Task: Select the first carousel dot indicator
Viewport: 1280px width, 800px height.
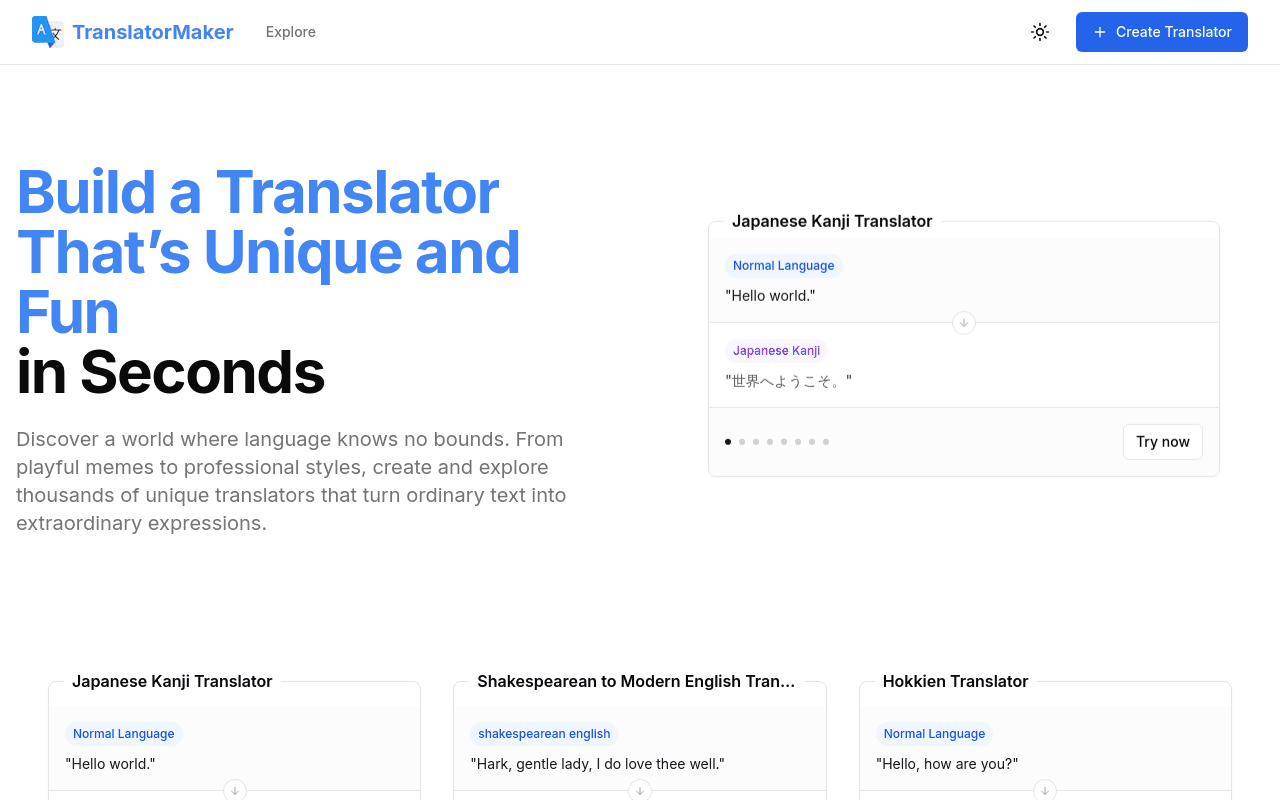Action: (728, 442)
